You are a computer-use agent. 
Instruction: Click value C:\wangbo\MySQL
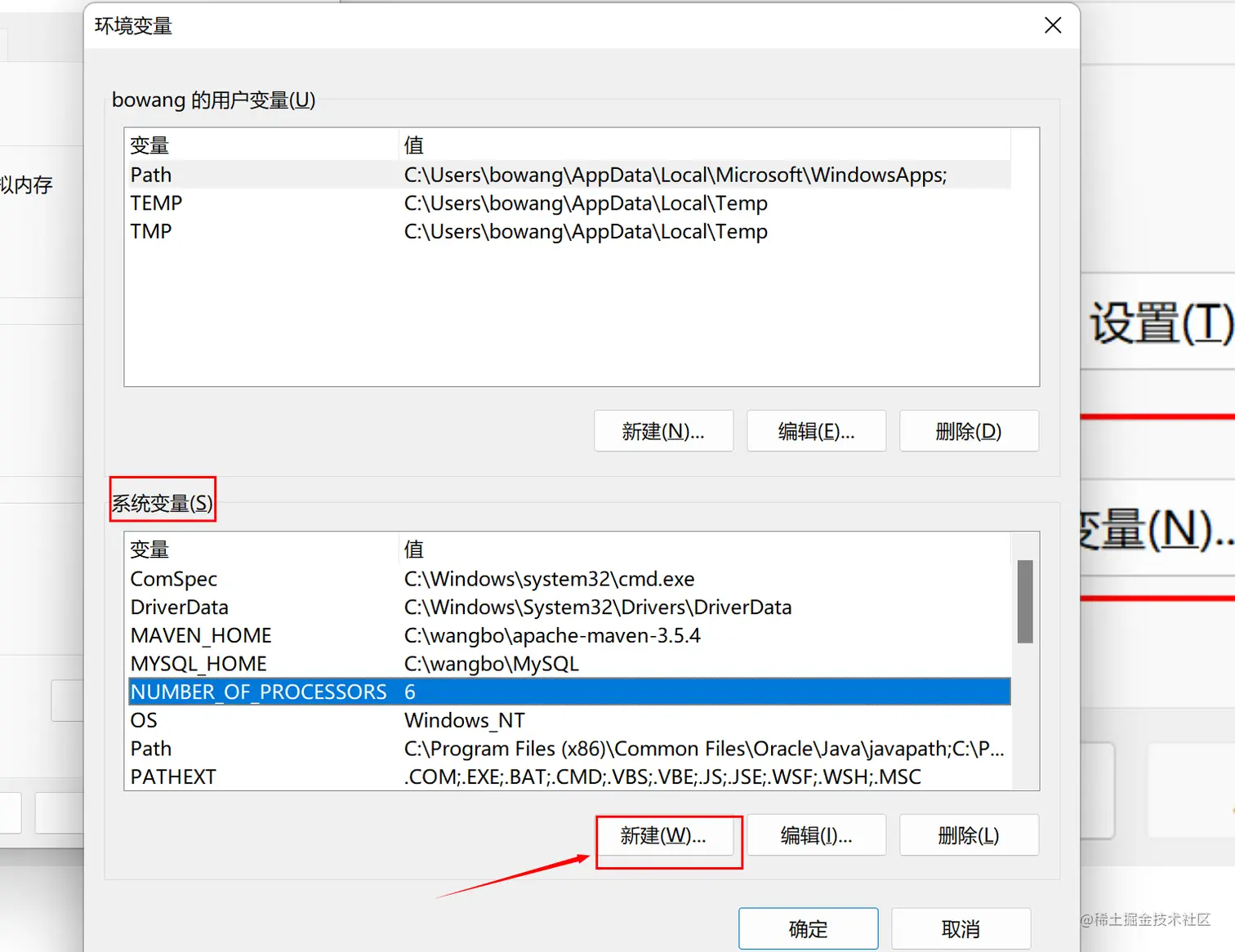point(491,664)
